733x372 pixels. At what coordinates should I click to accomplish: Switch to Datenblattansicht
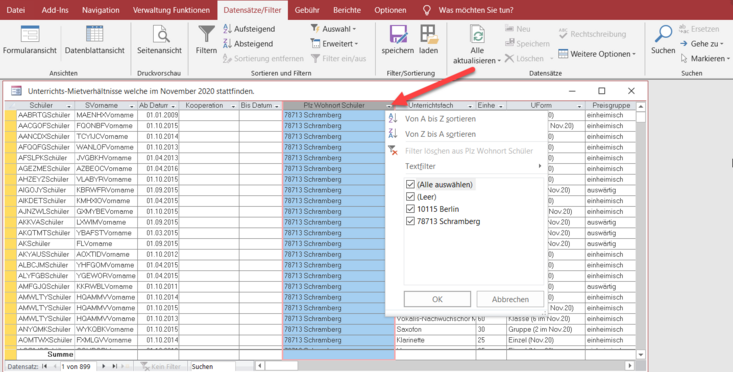coord(94,40)
